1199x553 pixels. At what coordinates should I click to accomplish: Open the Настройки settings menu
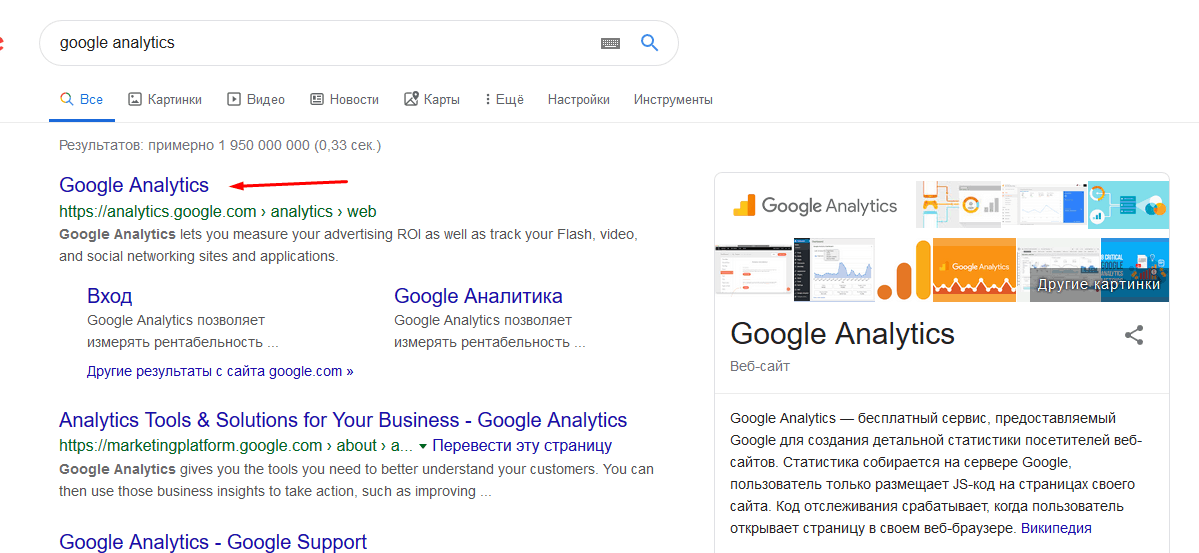[579, 100]
